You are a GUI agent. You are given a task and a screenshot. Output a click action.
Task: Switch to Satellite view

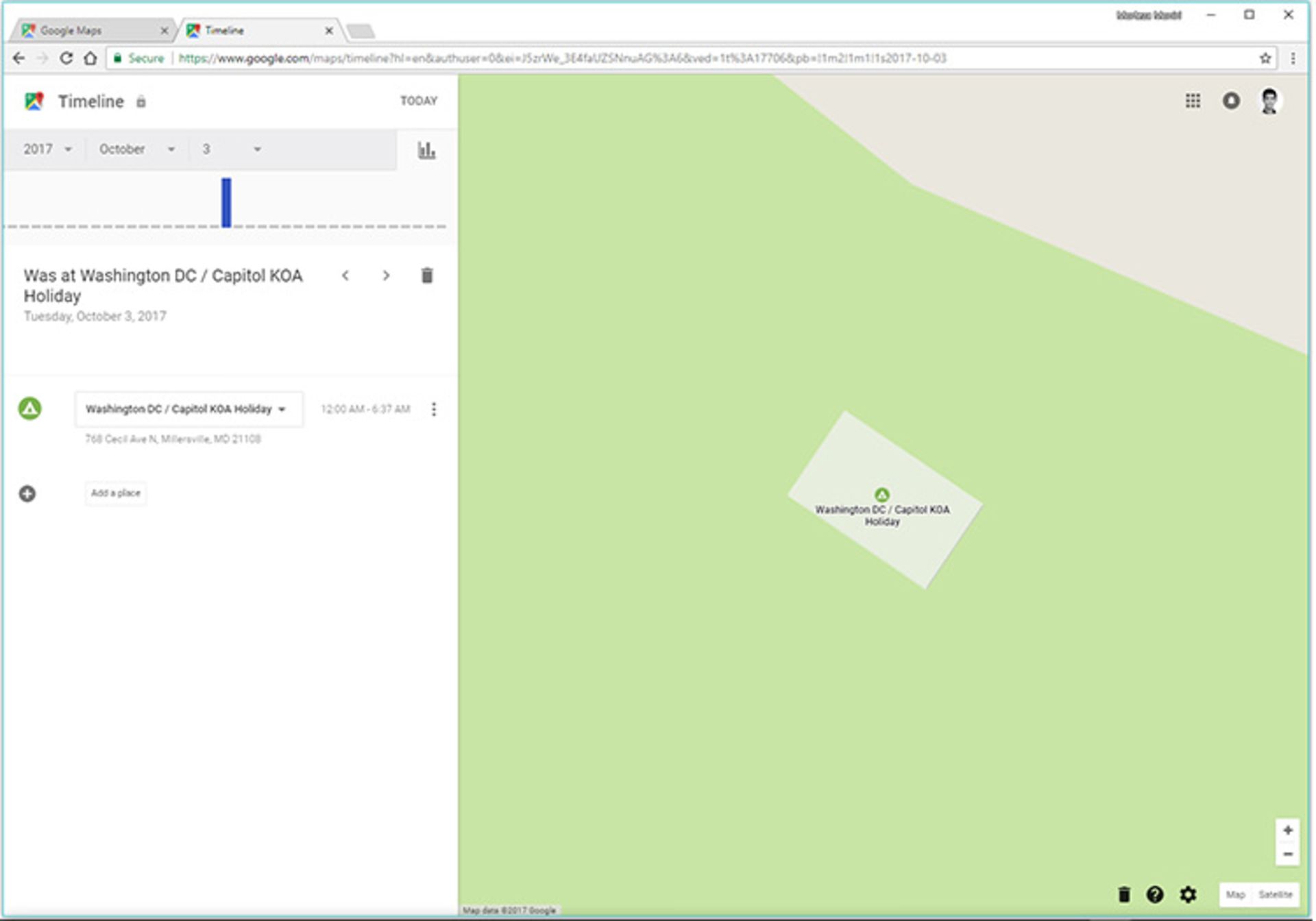pyautogui.click(x=1275, y=894)
